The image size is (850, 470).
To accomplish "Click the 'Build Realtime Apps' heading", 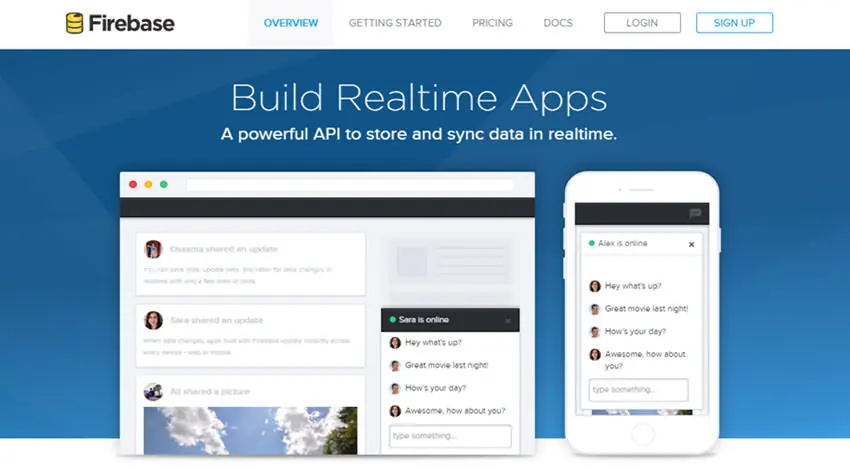I will [419, 98].
